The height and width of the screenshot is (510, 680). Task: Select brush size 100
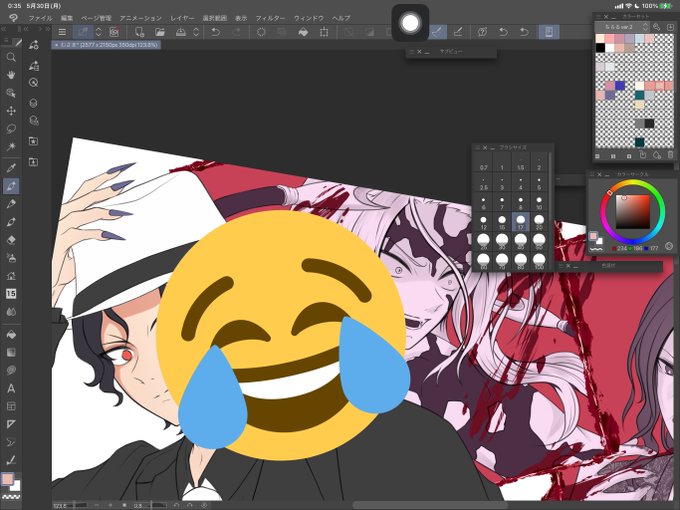(539, 261)
